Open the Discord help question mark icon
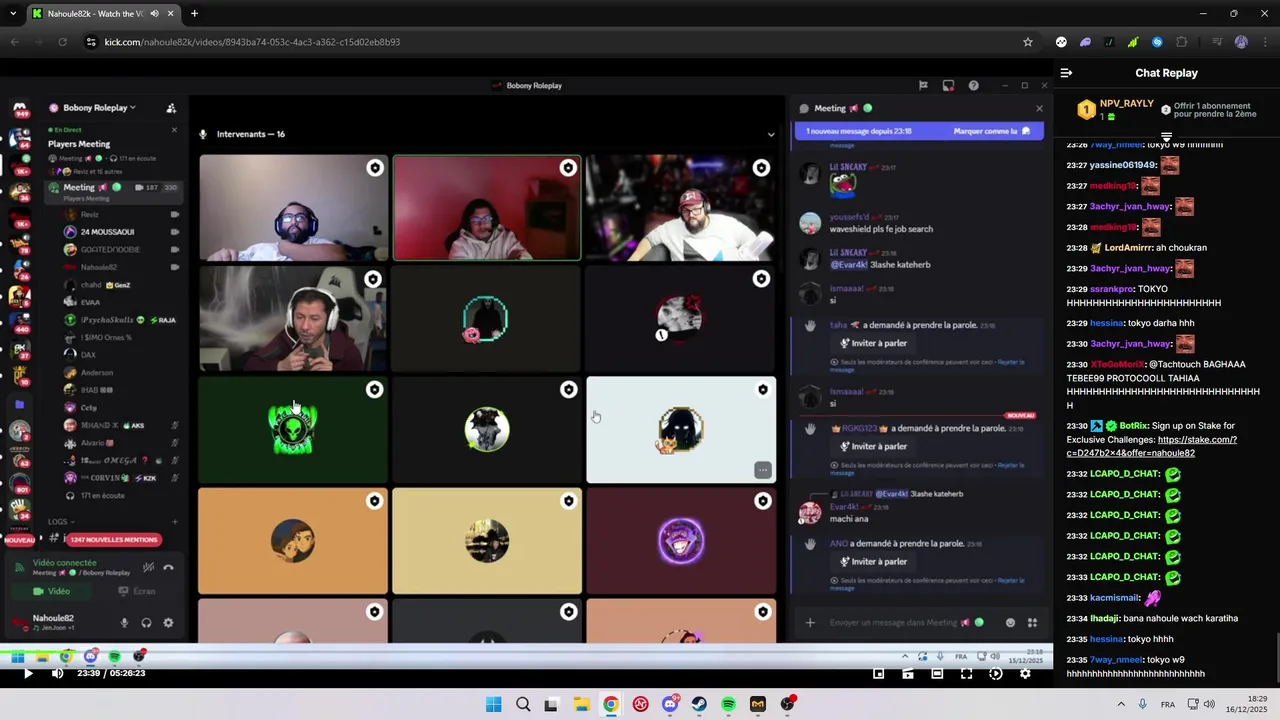The image size is (1280, 720). coord(973,86)
